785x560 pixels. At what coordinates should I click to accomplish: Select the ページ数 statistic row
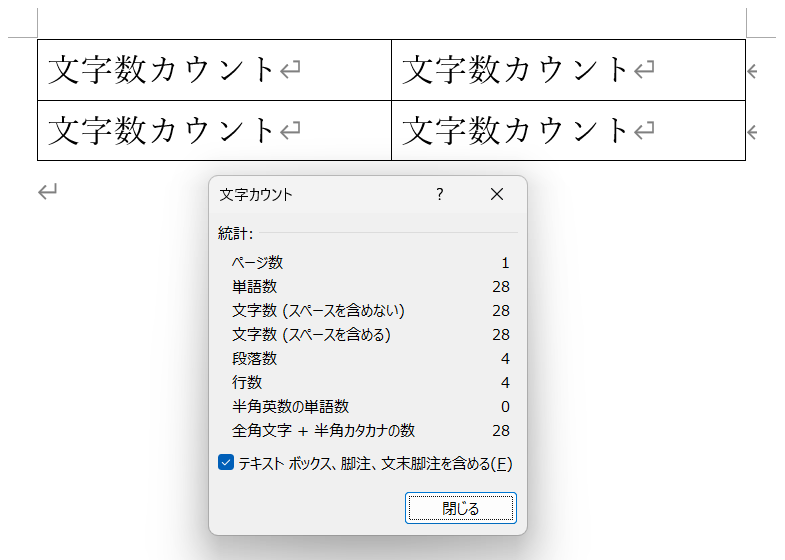[258, 263]
